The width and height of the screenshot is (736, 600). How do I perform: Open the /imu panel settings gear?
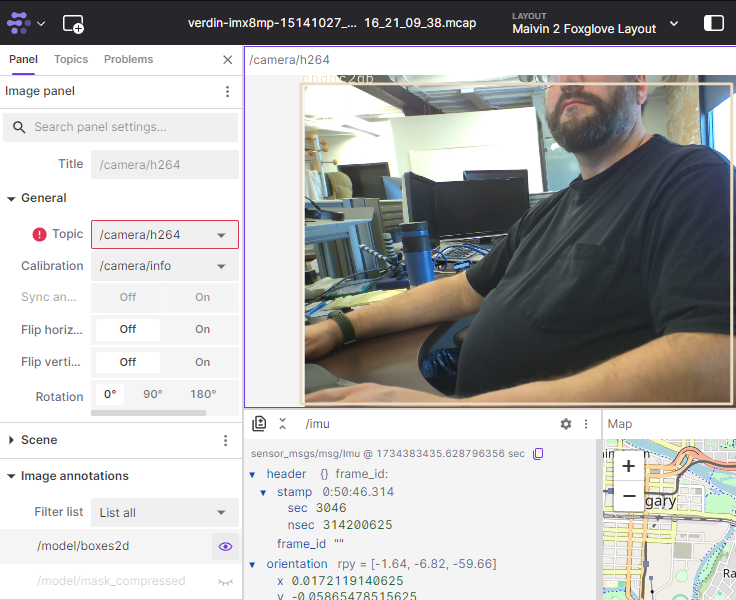(x=566, y=424)
